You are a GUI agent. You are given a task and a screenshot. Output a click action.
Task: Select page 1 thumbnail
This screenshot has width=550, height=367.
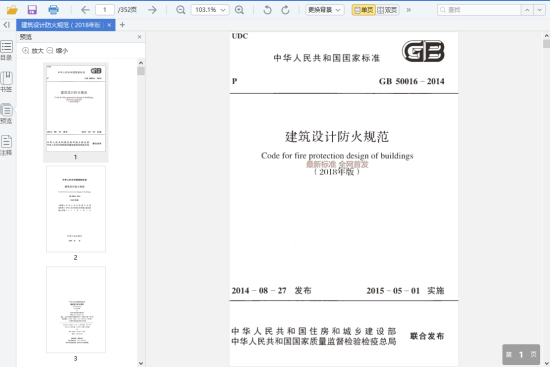point(76,108)
